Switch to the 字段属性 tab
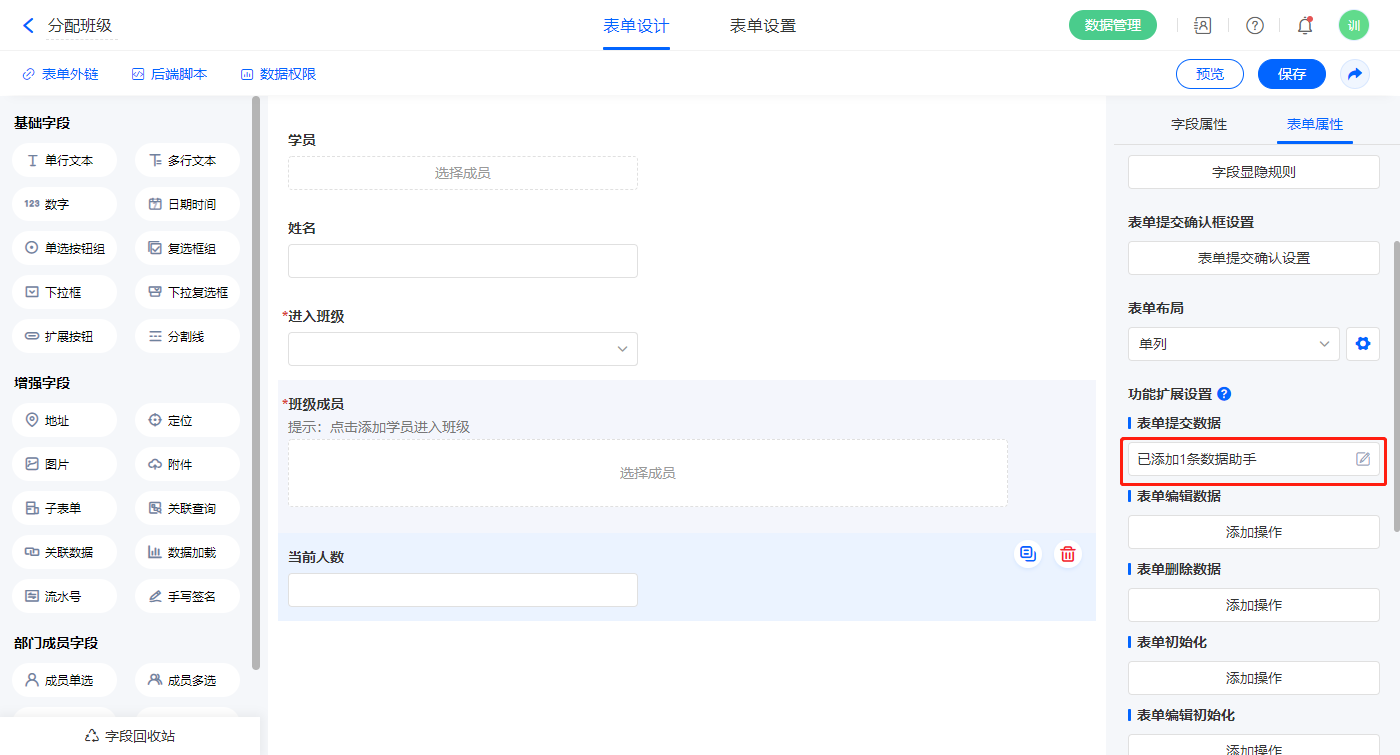 1198,124
